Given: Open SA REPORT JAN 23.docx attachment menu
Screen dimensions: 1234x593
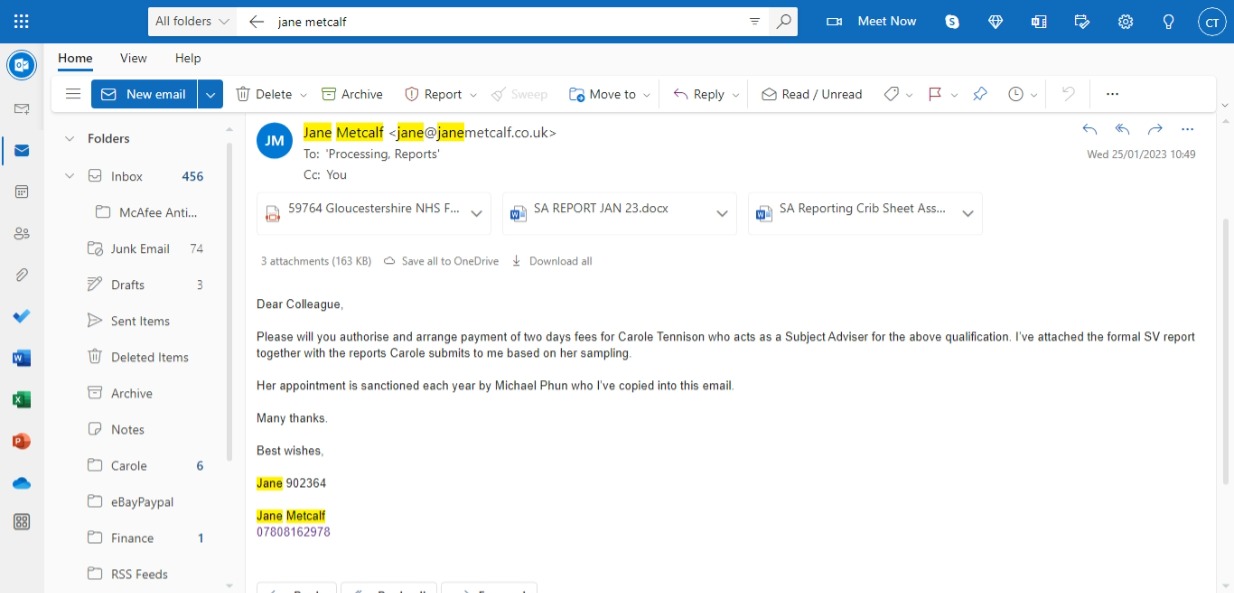Looking at the screenshot, I should click(x=722, y=214).
